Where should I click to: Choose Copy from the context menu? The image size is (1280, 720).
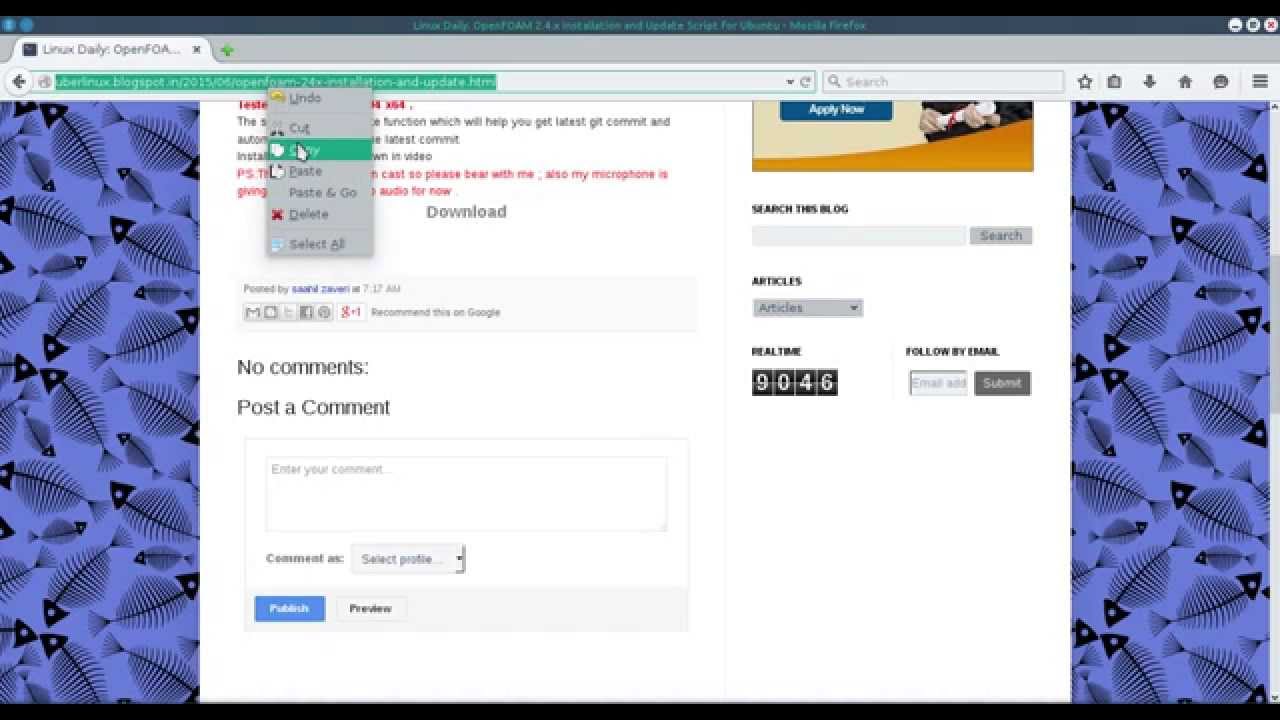pos(319,150)
